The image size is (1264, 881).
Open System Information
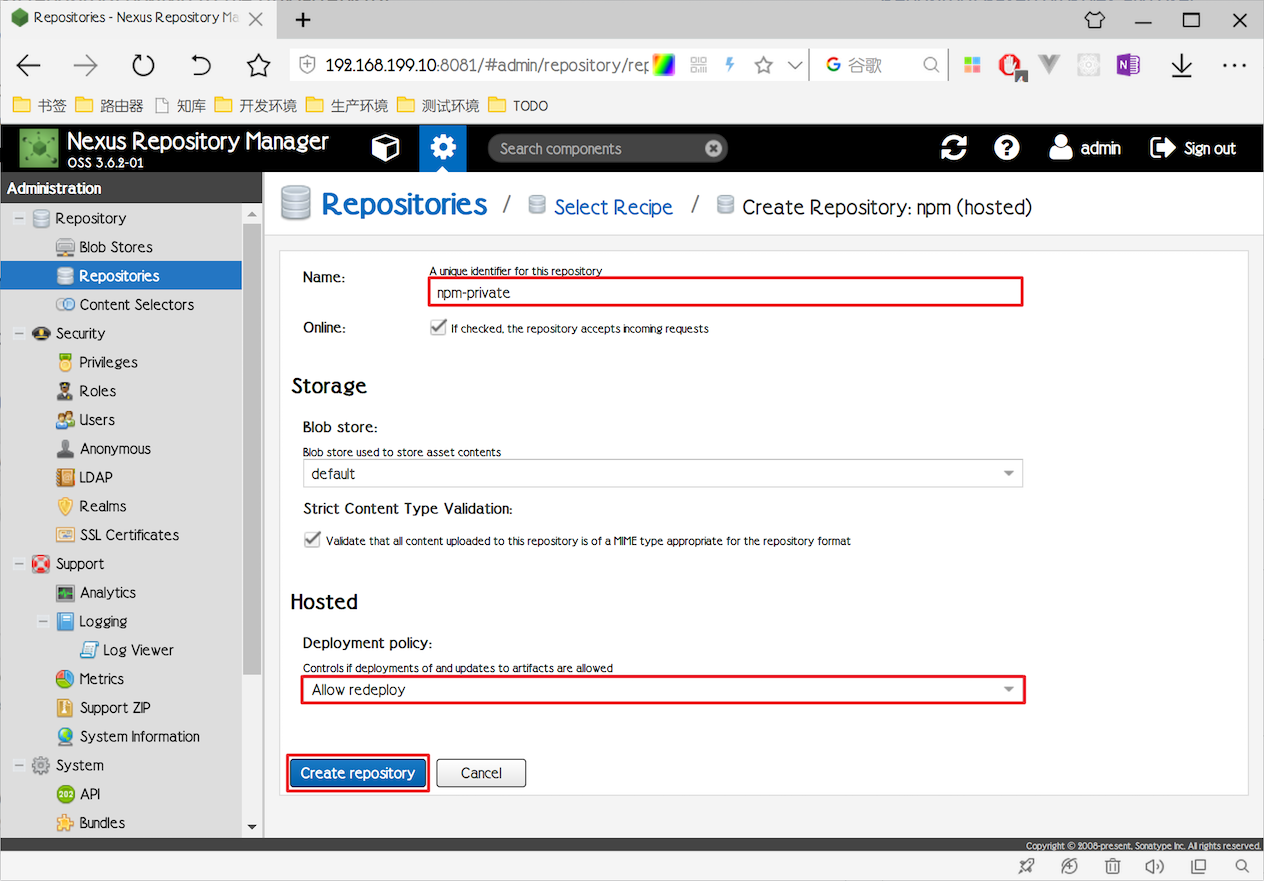tap(139, 737)
